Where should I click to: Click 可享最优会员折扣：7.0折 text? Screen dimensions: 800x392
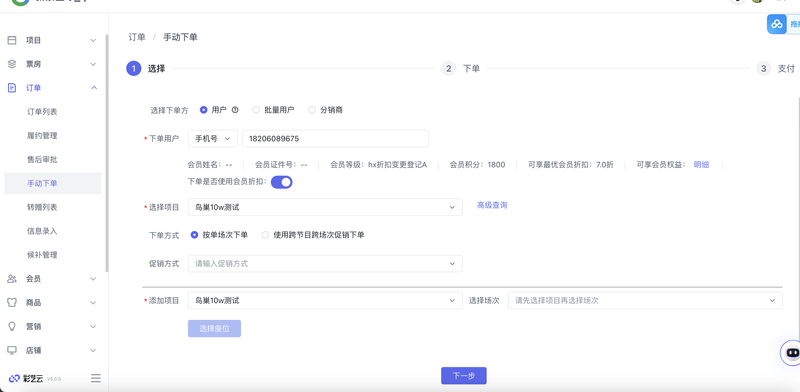point(571,164)
